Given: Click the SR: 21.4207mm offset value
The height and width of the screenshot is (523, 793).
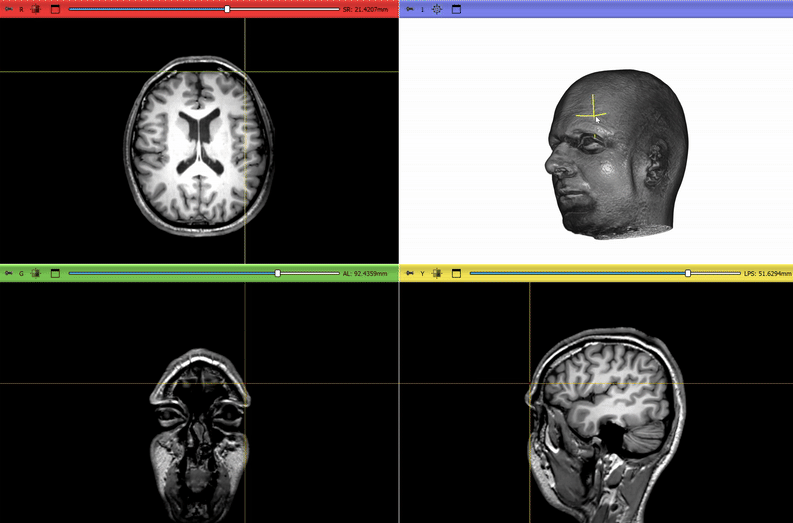Looking at the screenshot, I should (365, 9).
